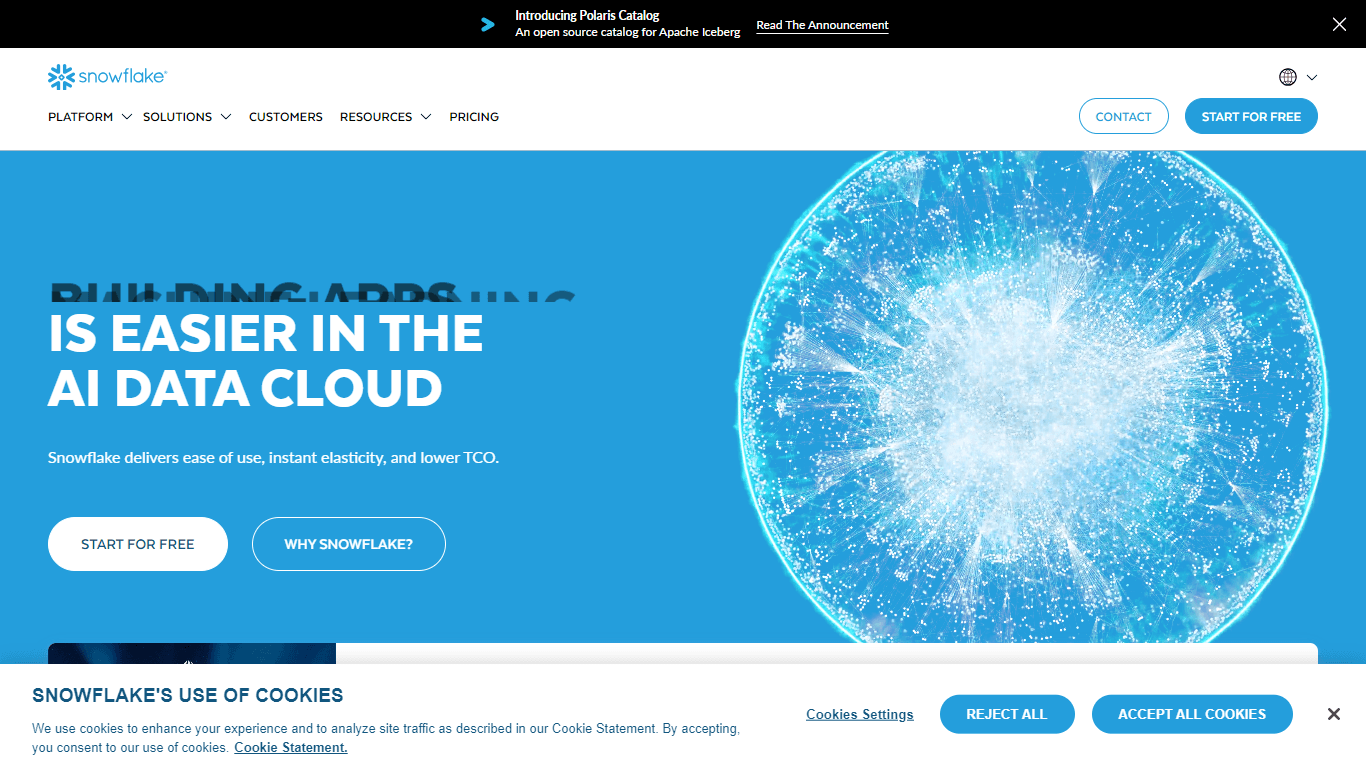1366x768 pixels.
Task: Open the globe language selector
Action: 1288,77
